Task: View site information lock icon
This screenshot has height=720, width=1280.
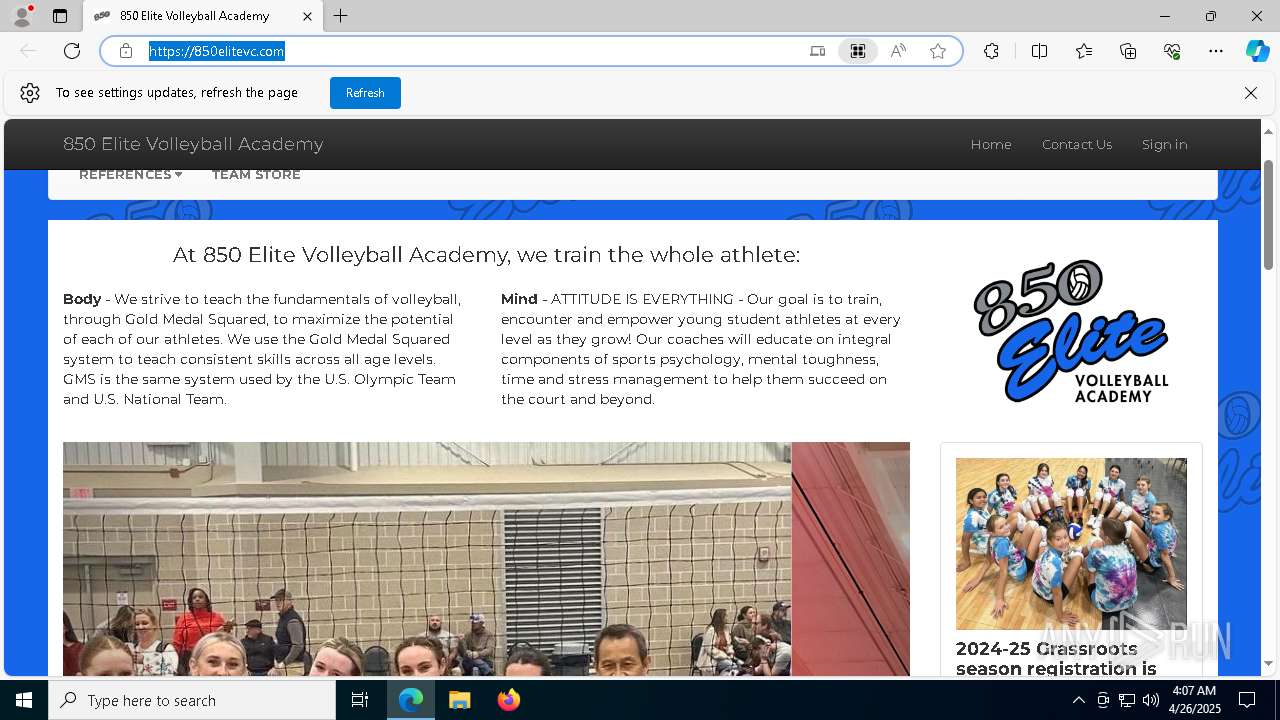Action: point(126,51)
